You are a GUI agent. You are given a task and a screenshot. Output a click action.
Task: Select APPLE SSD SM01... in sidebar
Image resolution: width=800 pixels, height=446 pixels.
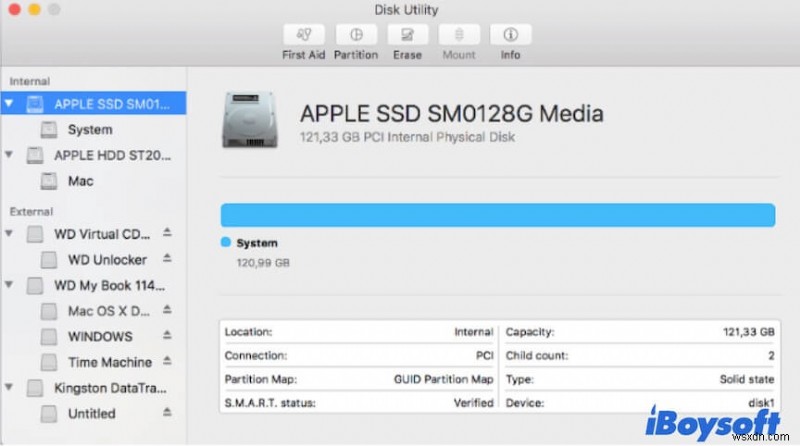point(93,104)
